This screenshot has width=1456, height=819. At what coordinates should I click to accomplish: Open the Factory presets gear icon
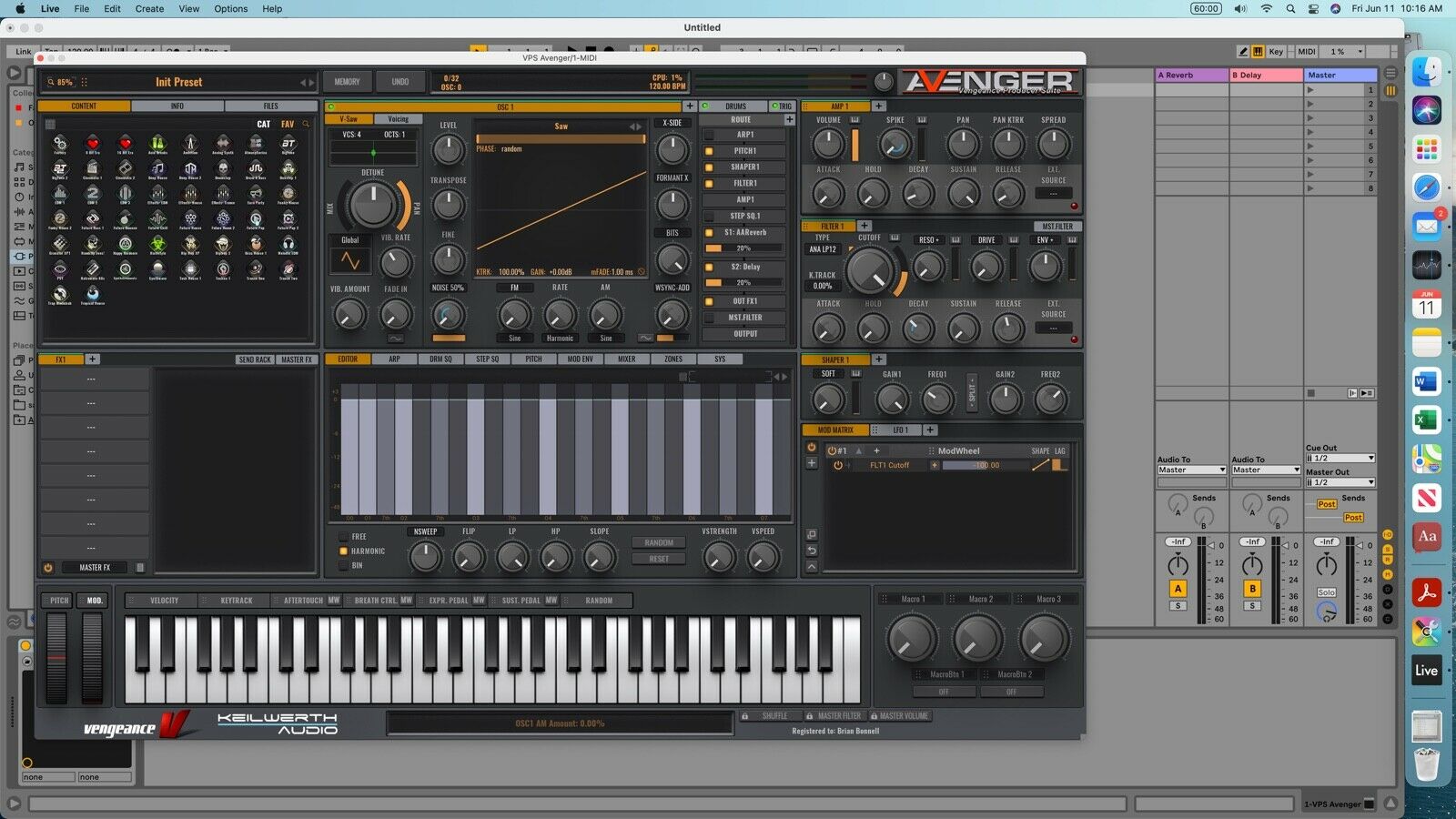(60, 143)
